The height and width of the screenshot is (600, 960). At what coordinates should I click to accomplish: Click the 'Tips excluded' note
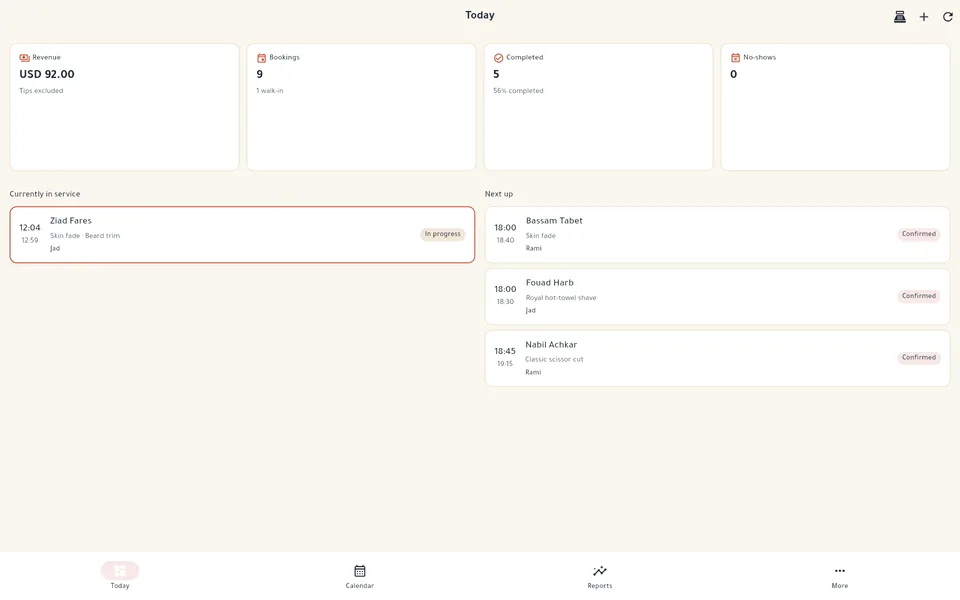pyautogui.click(x=41, y=91)
